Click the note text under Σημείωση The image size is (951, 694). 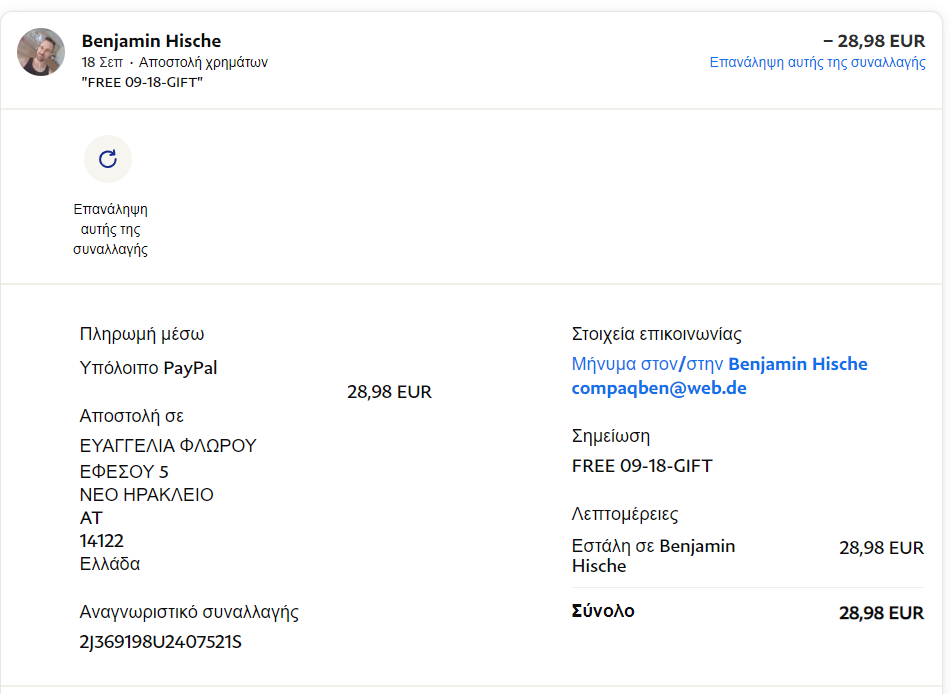click(642, 466)
